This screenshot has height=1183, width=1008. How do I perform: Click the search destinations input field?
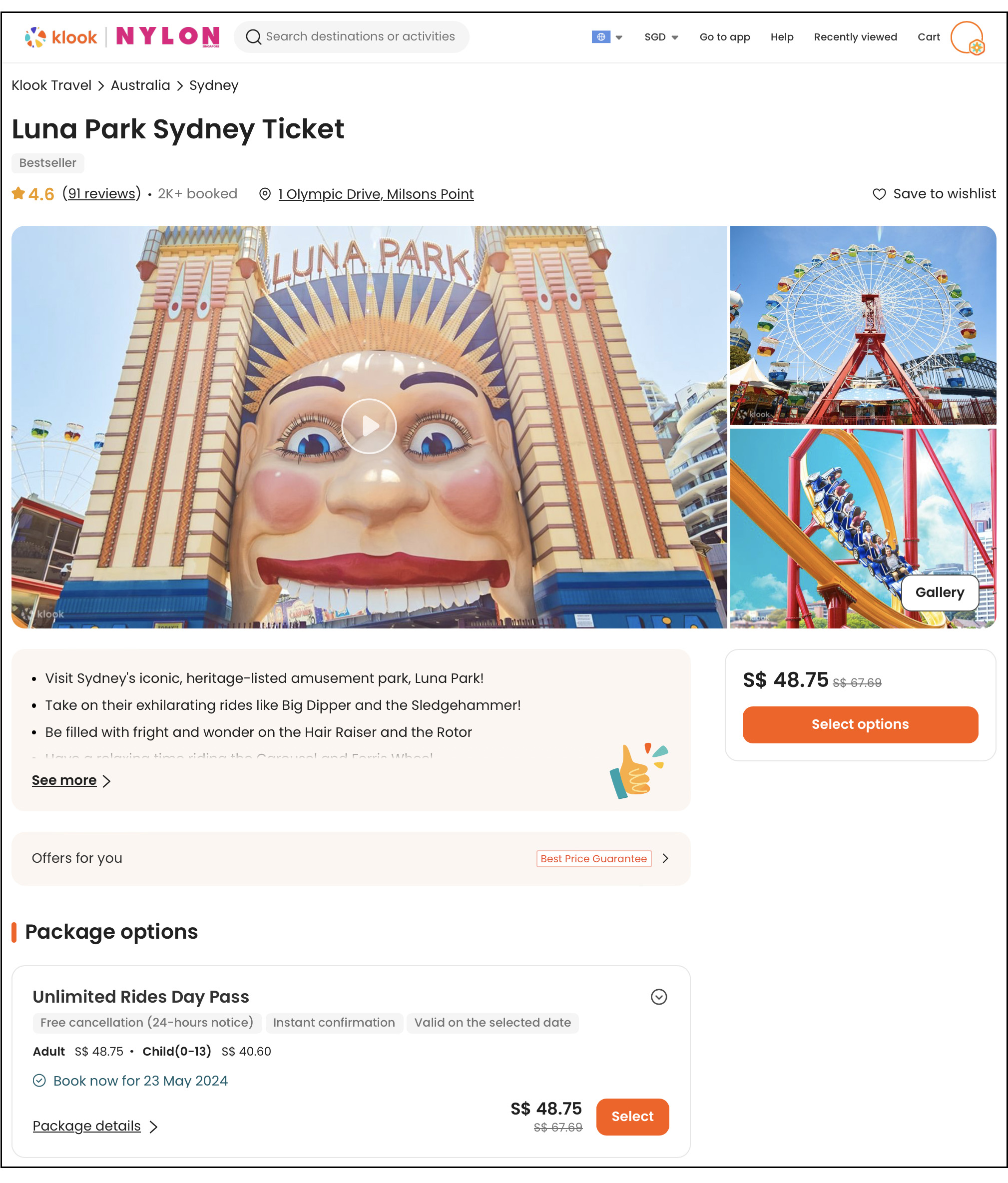[361, 37]
